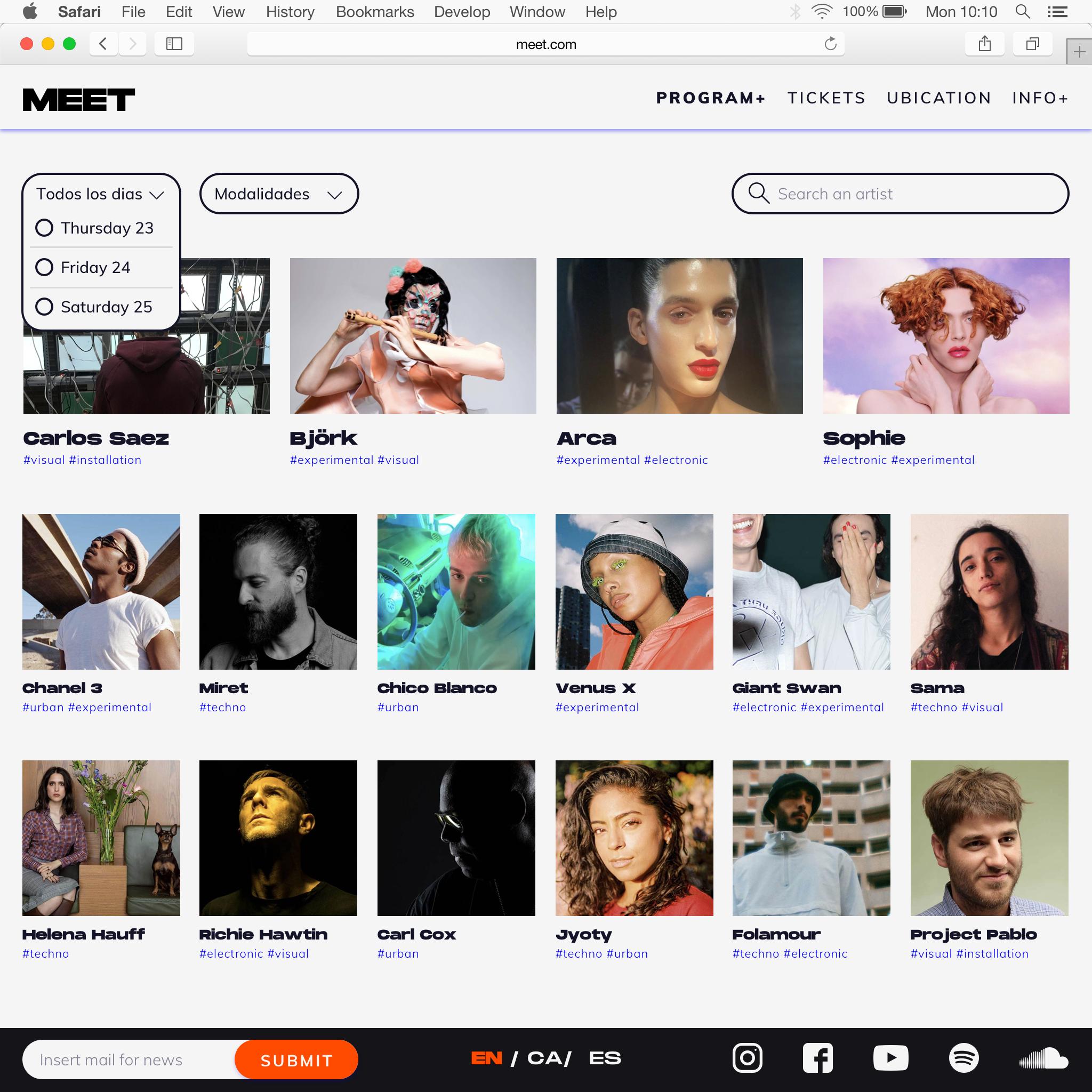Open the Bookmarks menu
The image size is (1092, 1092).
[375, 12]
